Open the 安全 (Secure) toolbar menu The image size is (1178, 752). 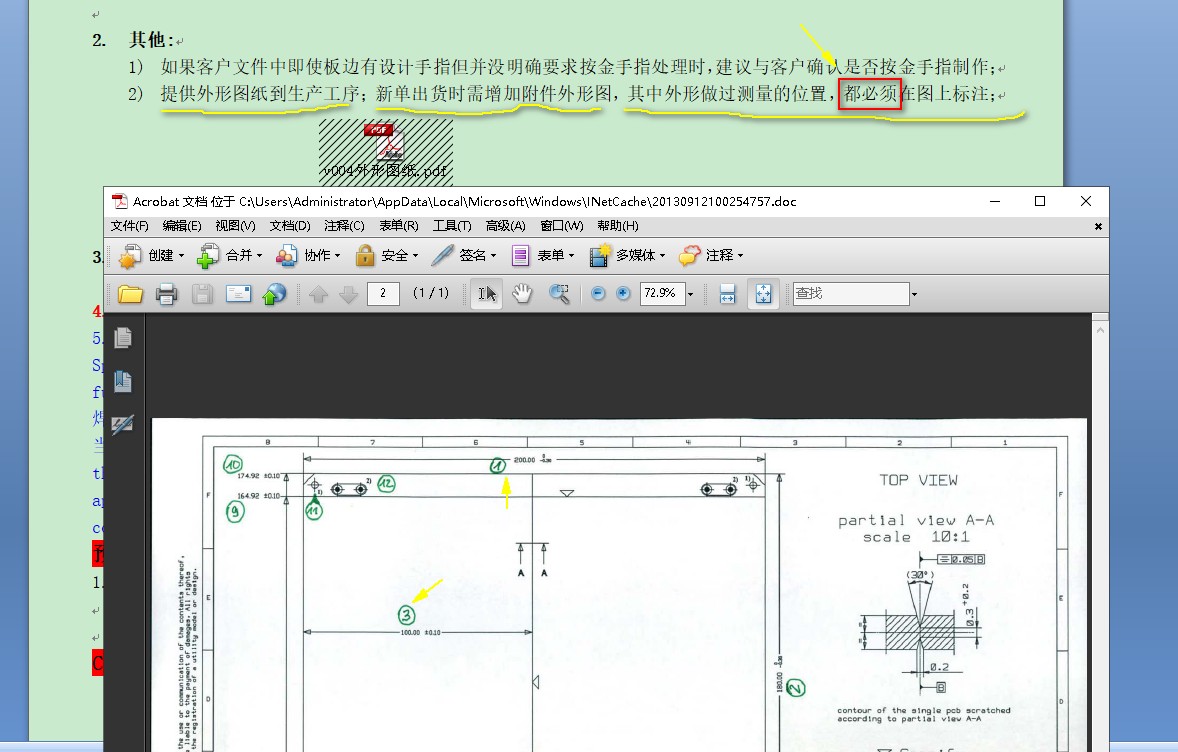pyautogui.click(x=387, y=255)
